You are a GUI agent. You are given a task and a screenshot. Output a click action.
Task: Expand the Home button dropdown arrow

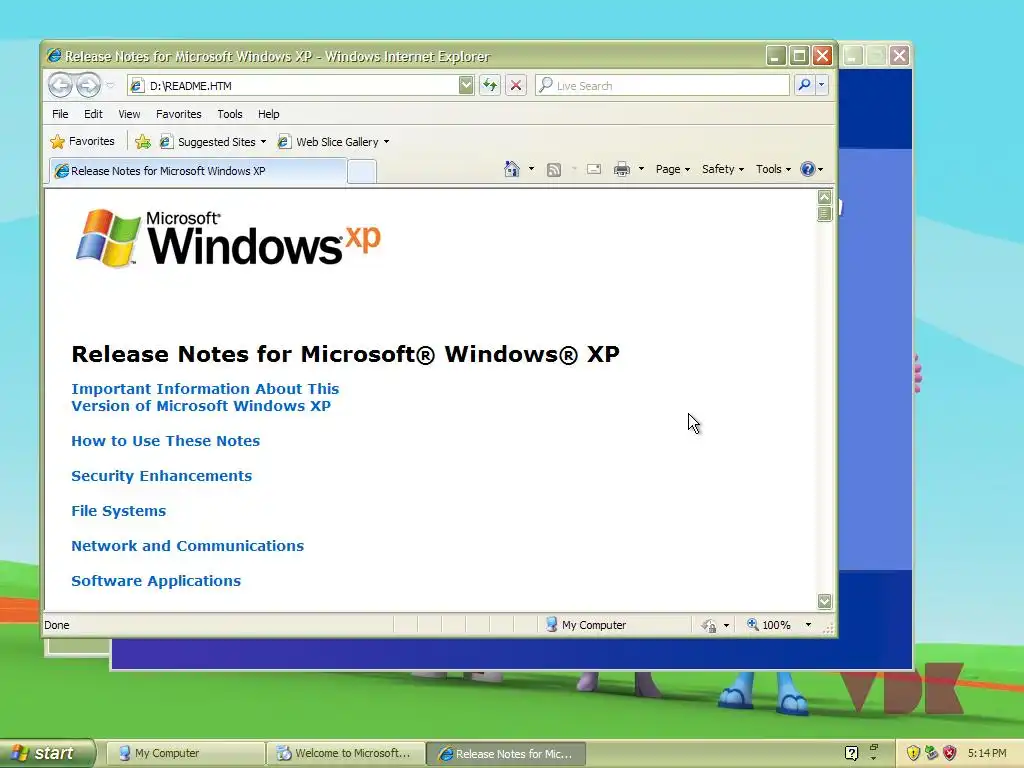pyautogui.click(x=531, y=169)
